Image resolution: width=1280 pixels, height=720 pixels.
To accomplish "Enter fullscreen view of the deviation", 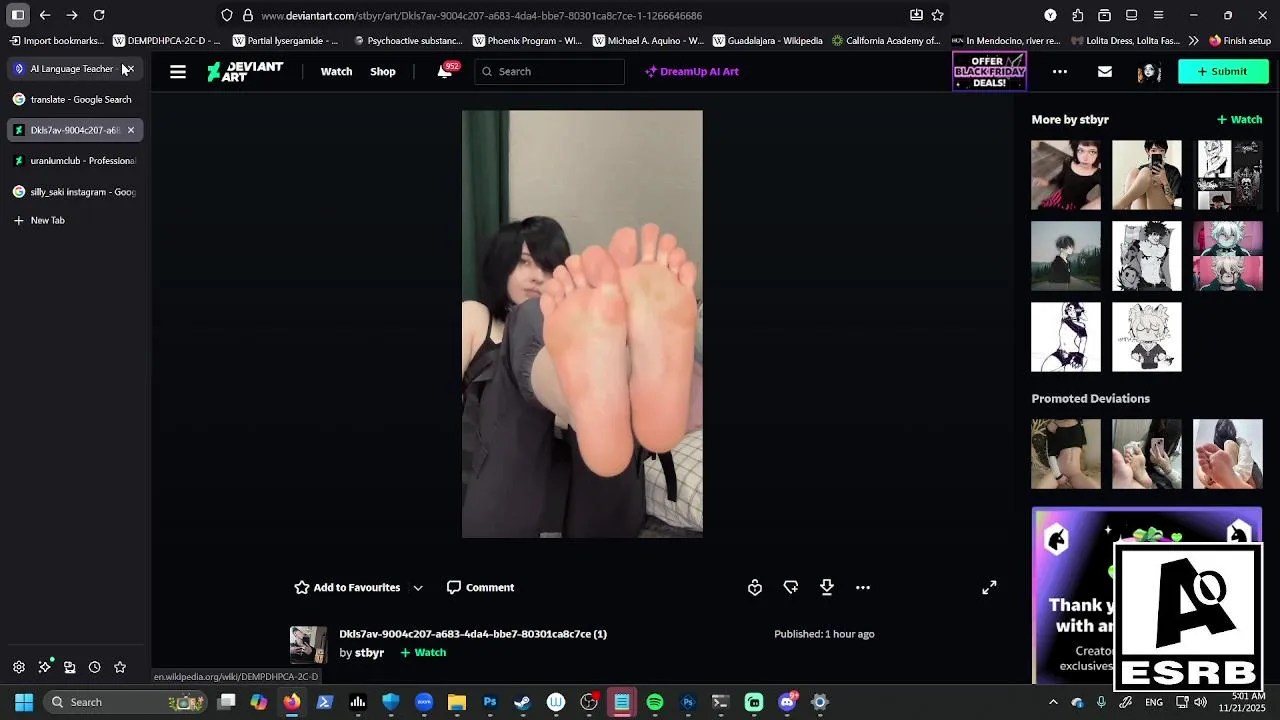I will (x=989, y=587).
